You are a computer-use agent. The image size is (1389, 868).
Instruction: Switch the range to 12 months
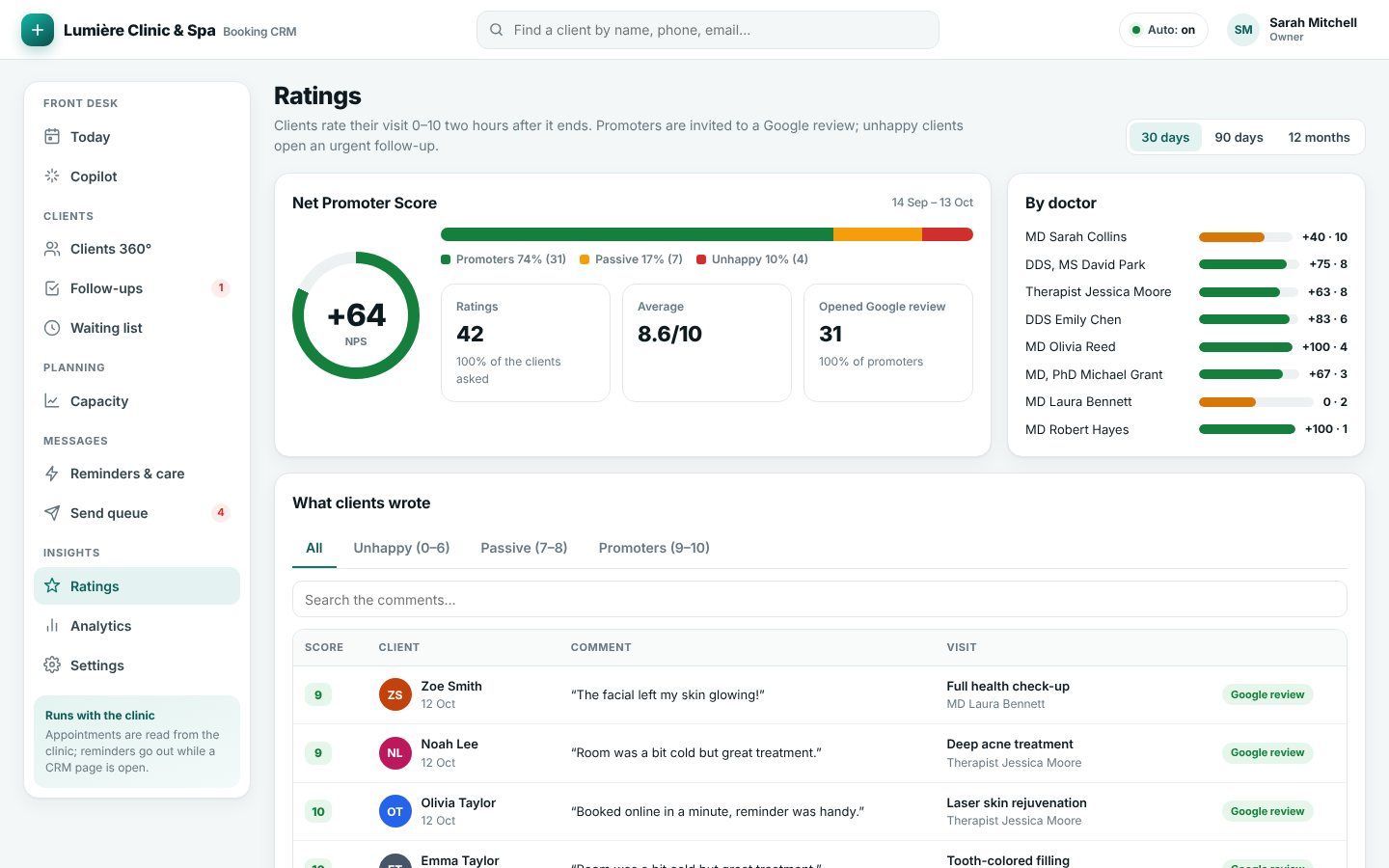click(x=1319, y=137)
